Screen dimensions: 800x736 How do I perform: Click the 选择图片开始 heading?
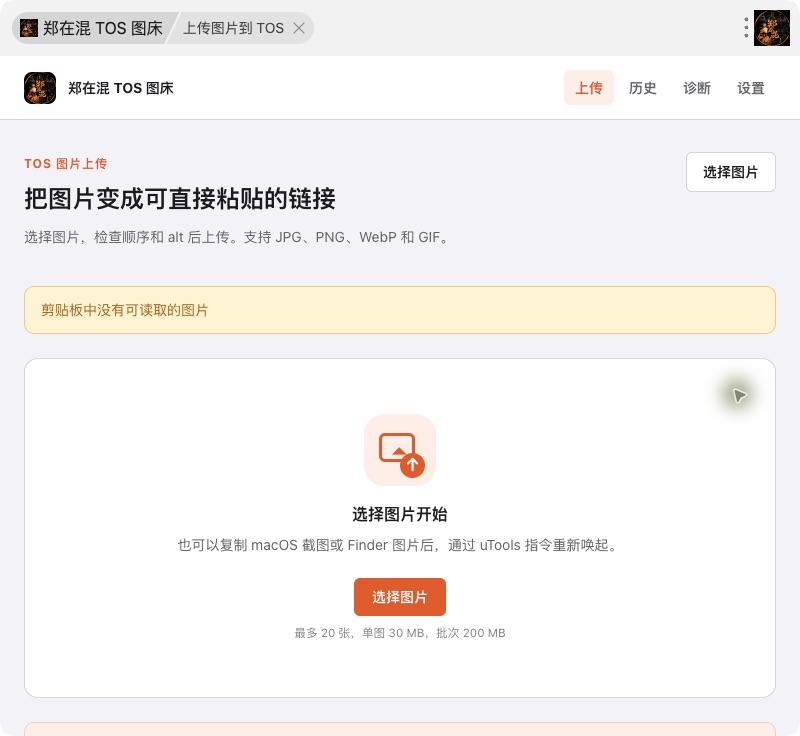coord(400,514)
